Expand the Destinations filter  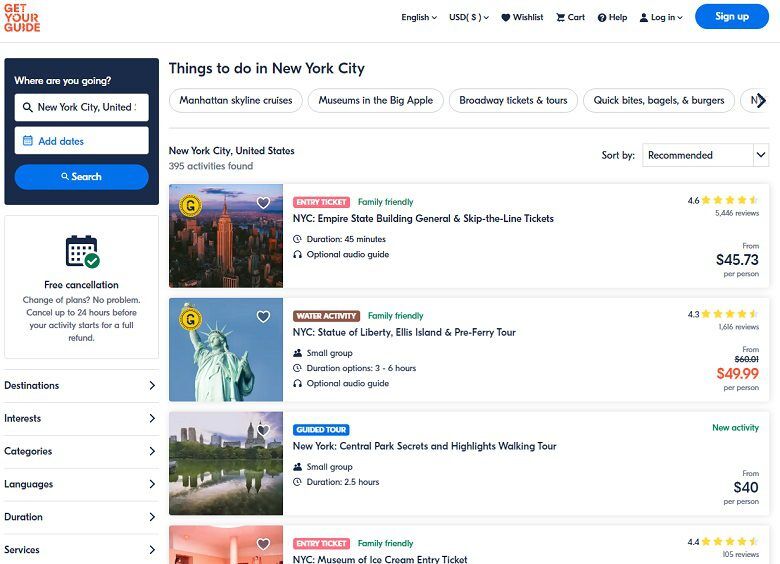pos(81,385)
